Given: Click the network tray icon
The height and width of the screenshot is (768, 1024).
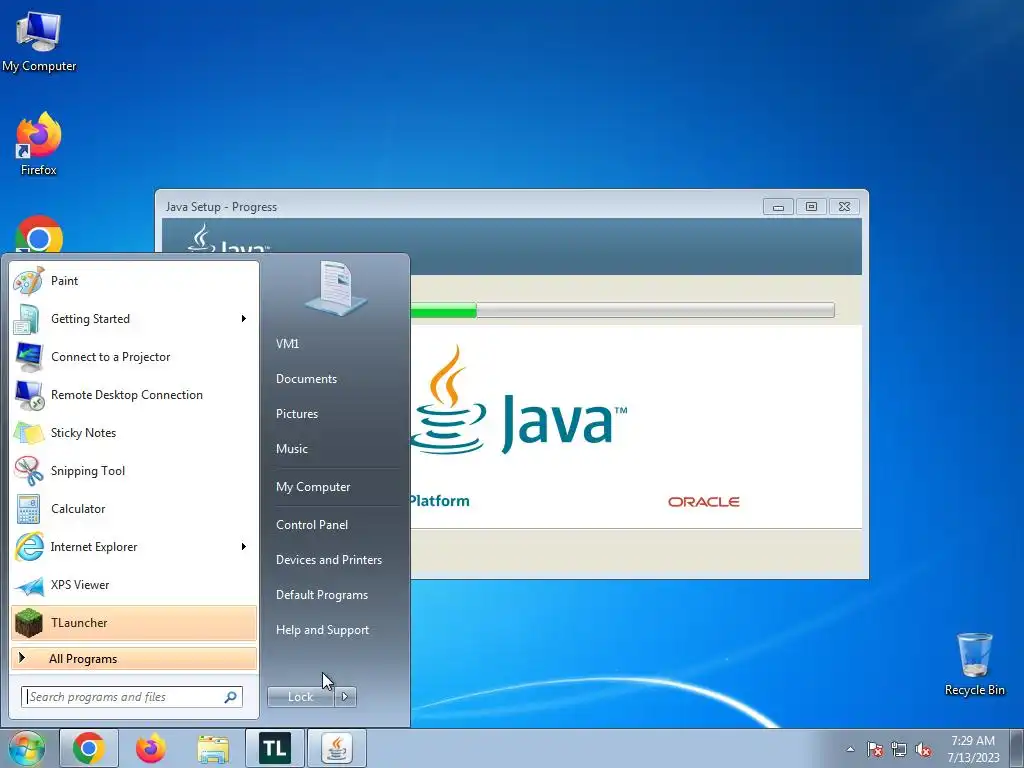Looking at the screenshot, I should (x=899, y=750).
